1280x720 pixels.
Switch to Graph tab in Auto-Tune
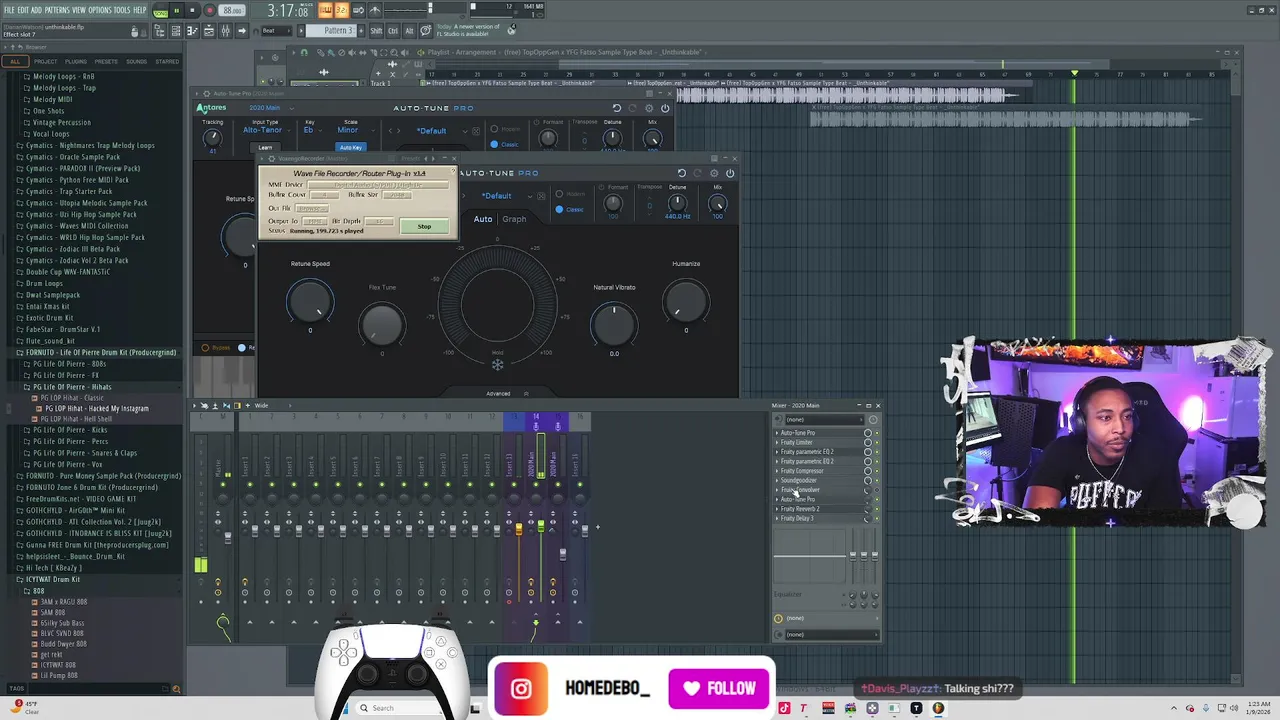pos(514,219)
